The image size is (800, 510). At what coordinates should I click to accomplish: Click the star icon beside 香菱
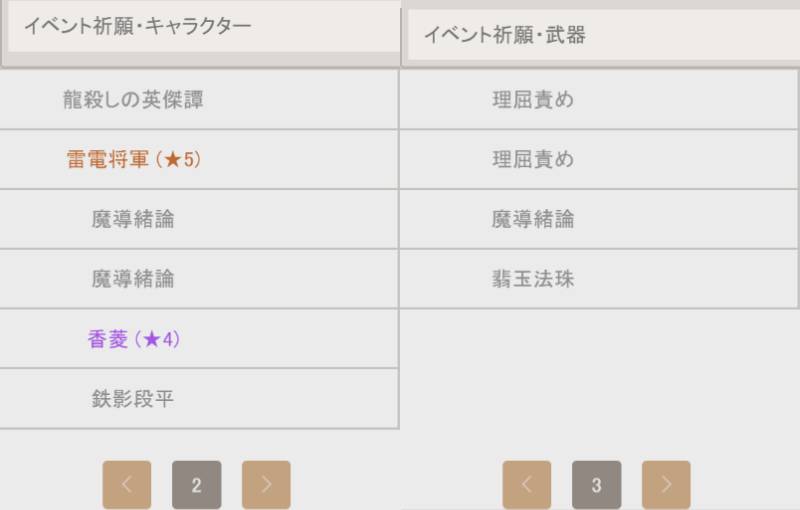click(x=152, y=339)
